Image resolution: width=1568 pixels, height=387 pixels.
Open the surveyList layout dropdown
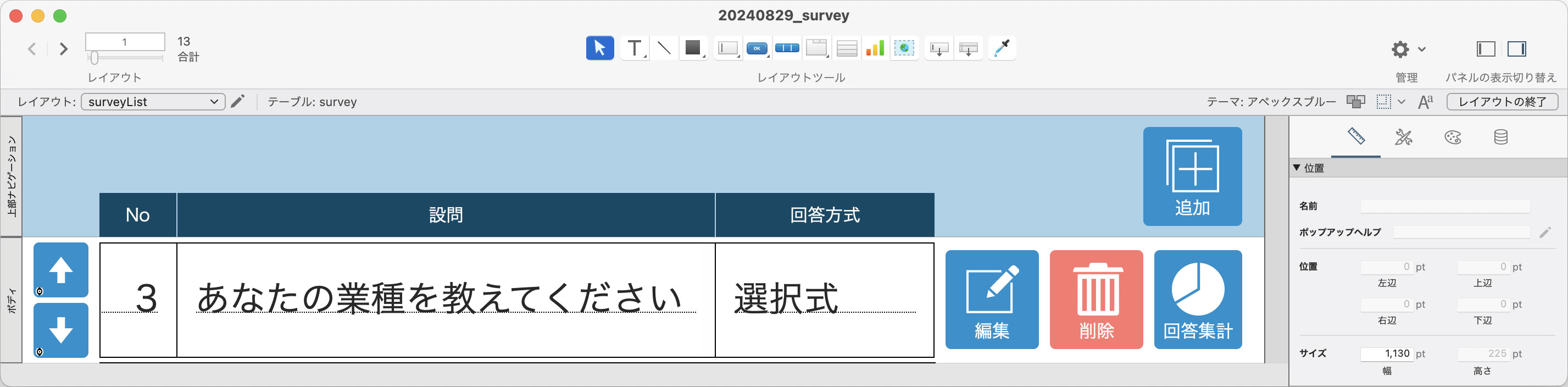(153, 102)
